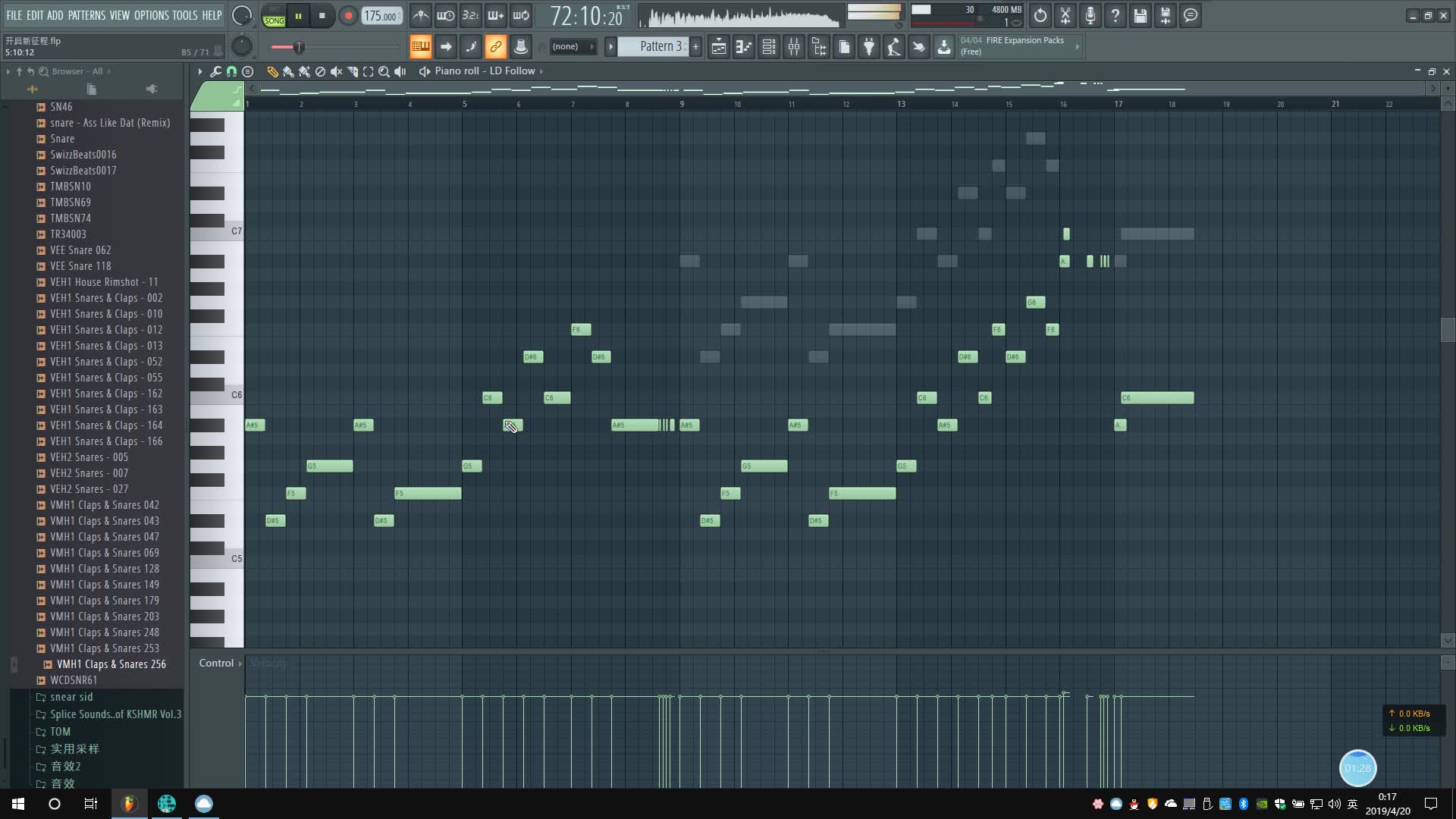1456x819 pixels.
Task: Open the Channel rack
Action: point(769,47)
